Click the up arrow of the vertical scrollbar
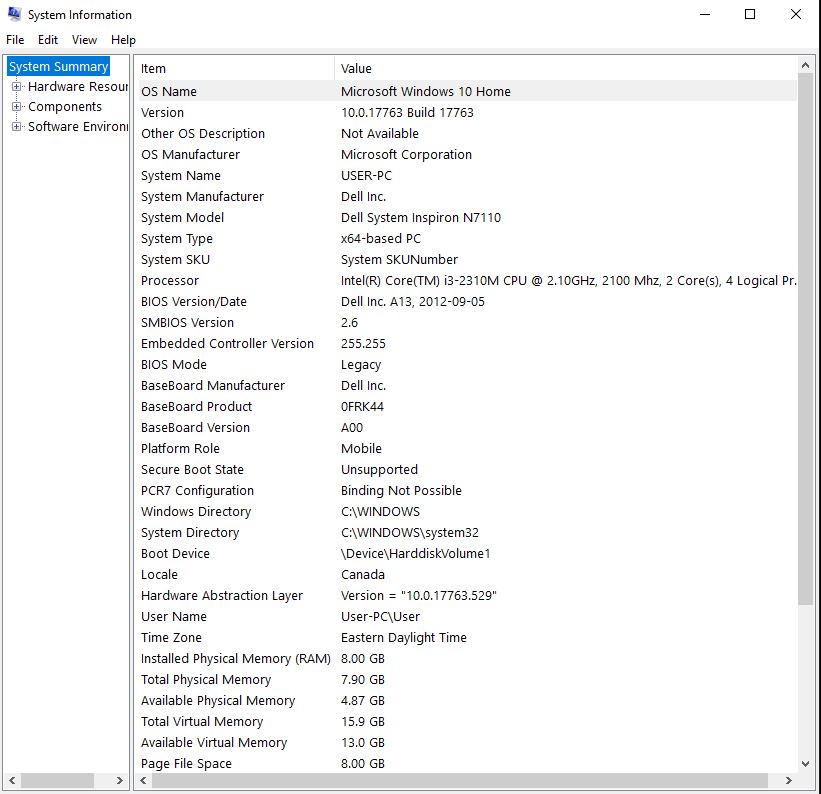The width and height of the screenshot is (821, 794). click(x=805, y=65)
